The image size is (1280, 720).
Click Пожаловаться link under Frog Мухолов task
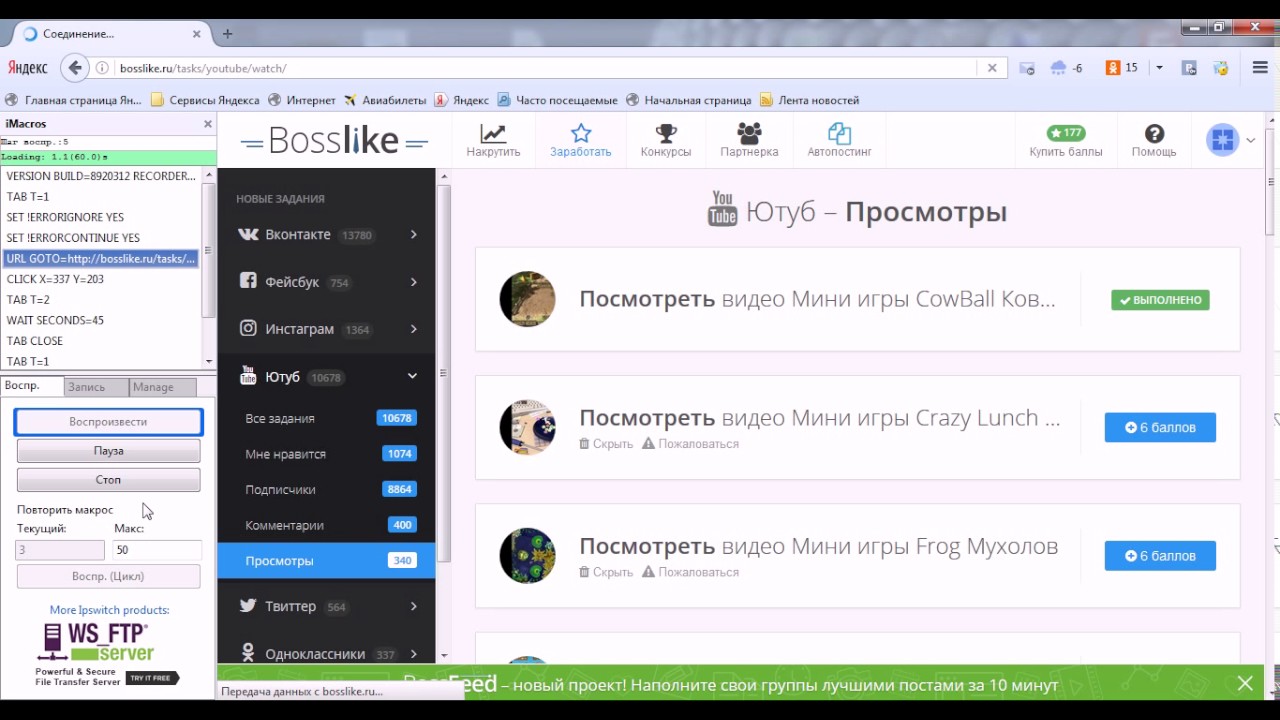click(690, 572)
